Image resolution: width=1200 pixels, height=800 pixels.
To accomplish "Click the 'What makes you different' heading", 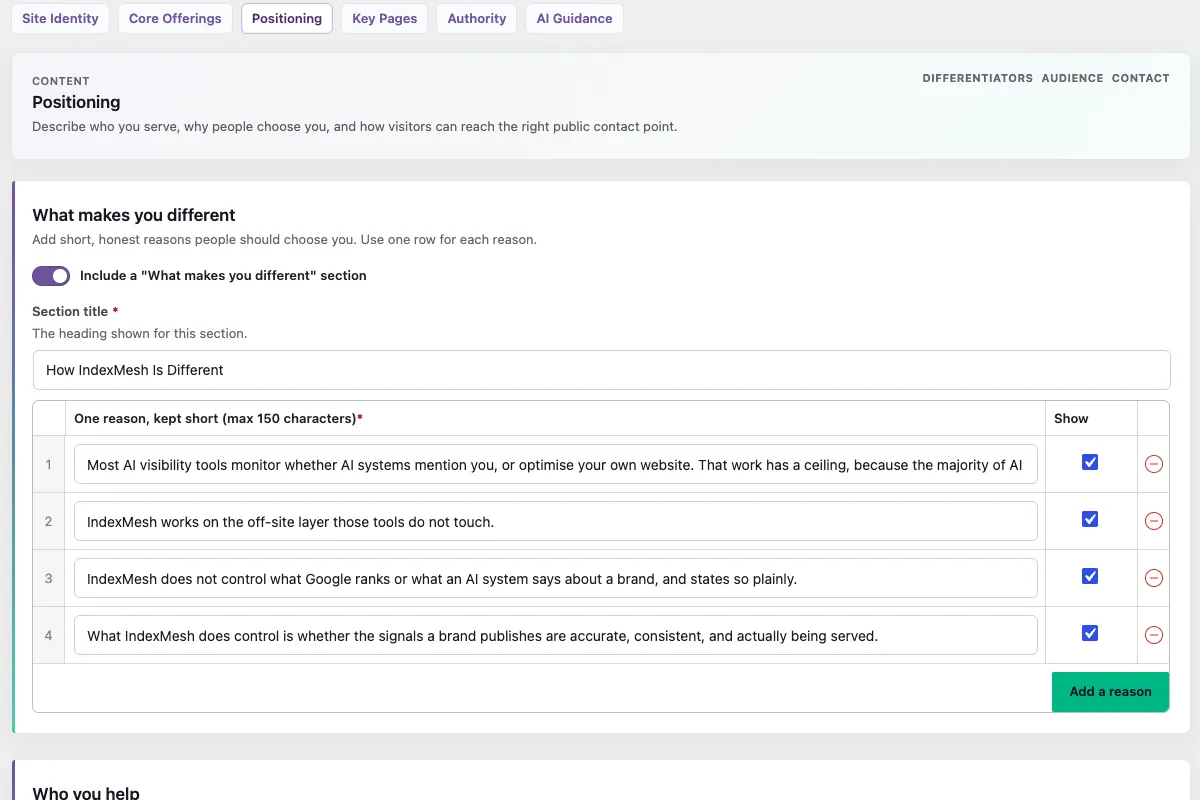I will (134, 215).
